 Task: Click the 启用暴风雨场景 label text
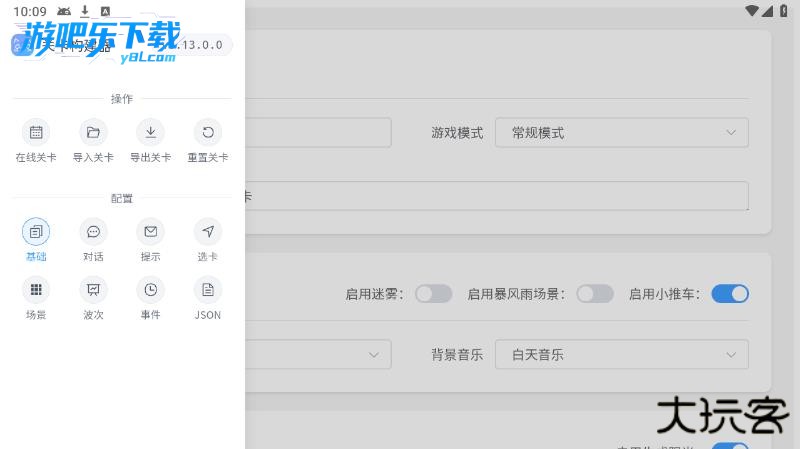pyautogui.click(x=516, y=294)
